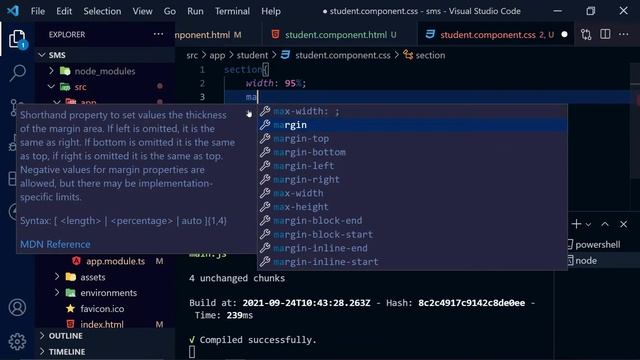
Task: Click the student breadcrumb segment
Action: (x=252, y=55)
